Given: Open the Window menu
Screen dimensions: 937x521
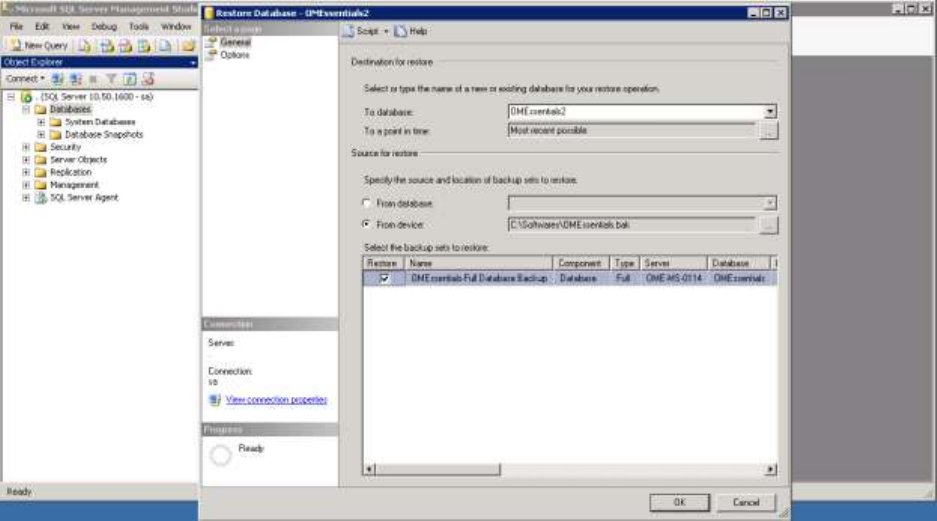Looking at the screenshot, I should [x=176, y=26].
